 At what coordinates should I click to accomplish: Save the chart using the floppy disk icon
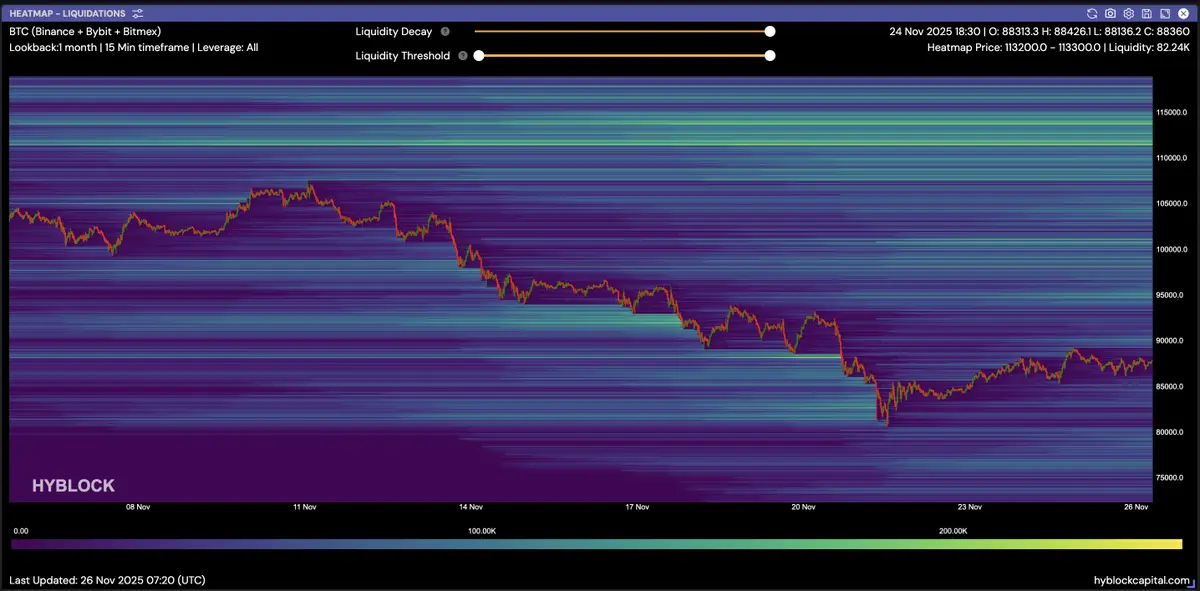pos(1146,14)
